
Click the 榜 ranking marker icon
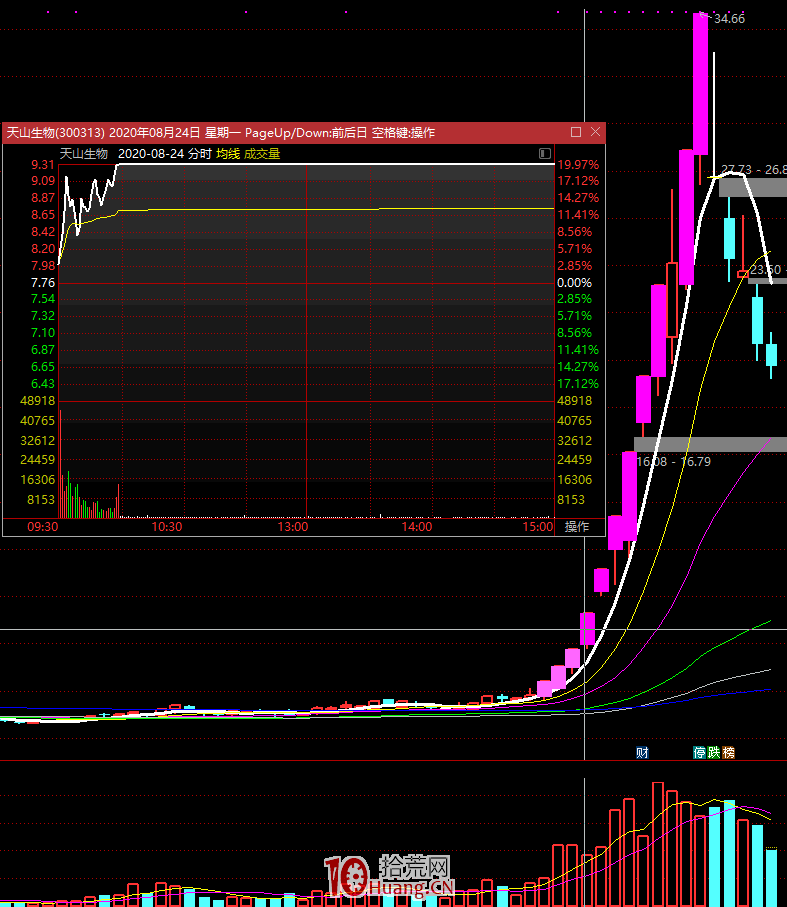728,752
